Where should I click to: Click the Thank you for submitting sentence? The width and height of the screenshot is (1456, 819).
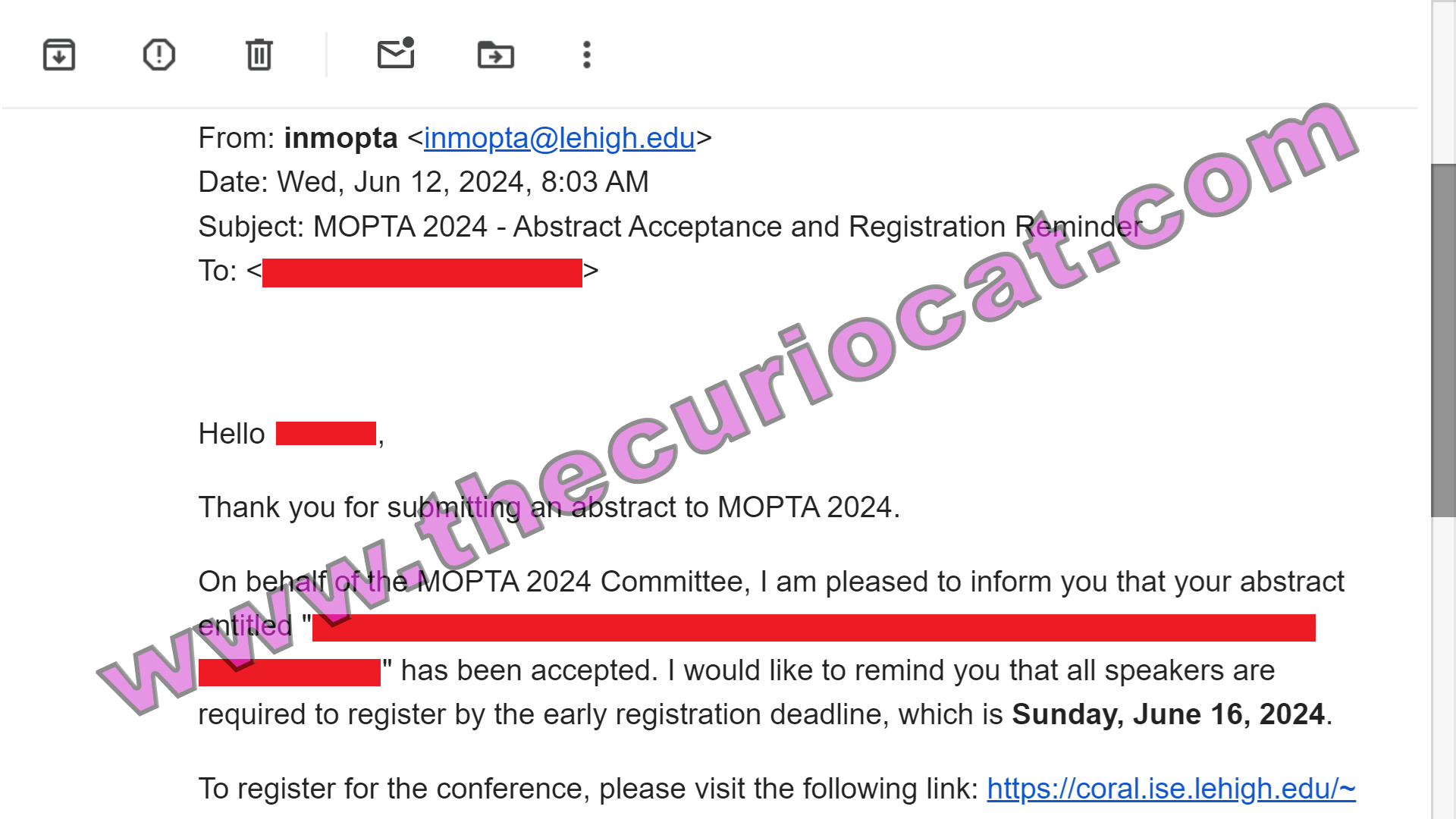549,507
